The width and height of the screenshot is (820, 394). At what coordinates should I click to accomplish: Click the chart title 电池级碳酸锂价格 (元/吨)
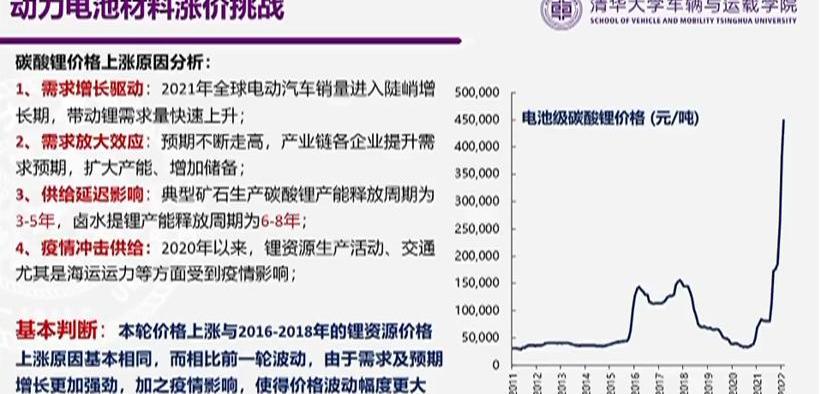610,118
